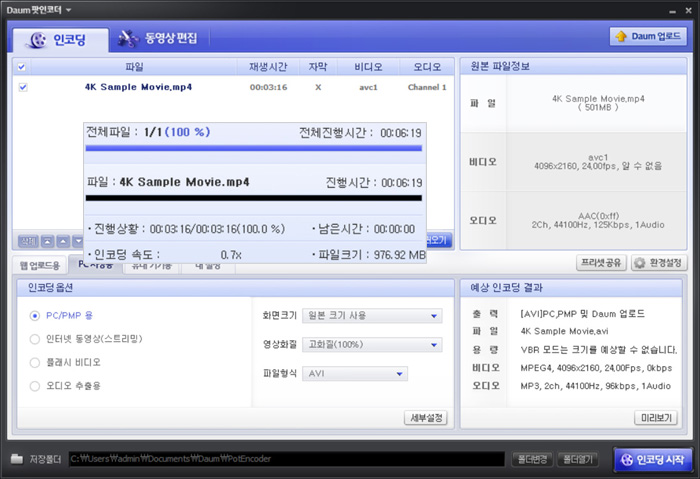Click the 남은시간 00:00:00 value
The height and width of the screenshot is (479, 700).
[x=394, y=229]
